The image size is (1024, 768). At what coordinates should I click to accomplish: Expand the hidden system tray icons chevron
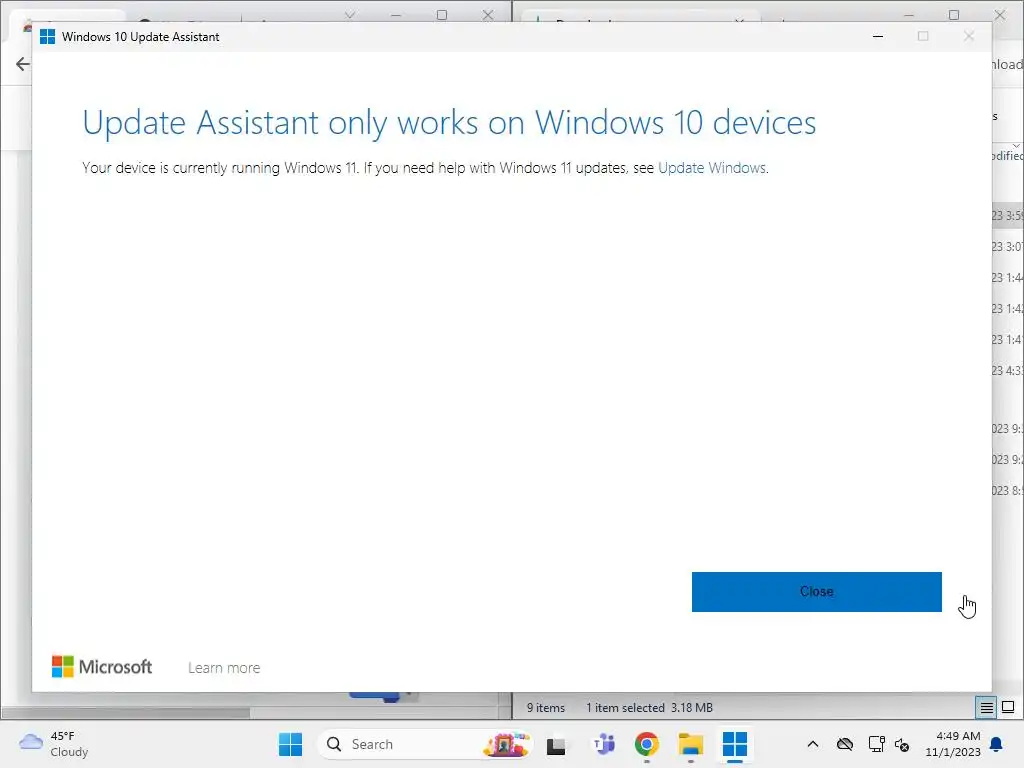[813, 744]
